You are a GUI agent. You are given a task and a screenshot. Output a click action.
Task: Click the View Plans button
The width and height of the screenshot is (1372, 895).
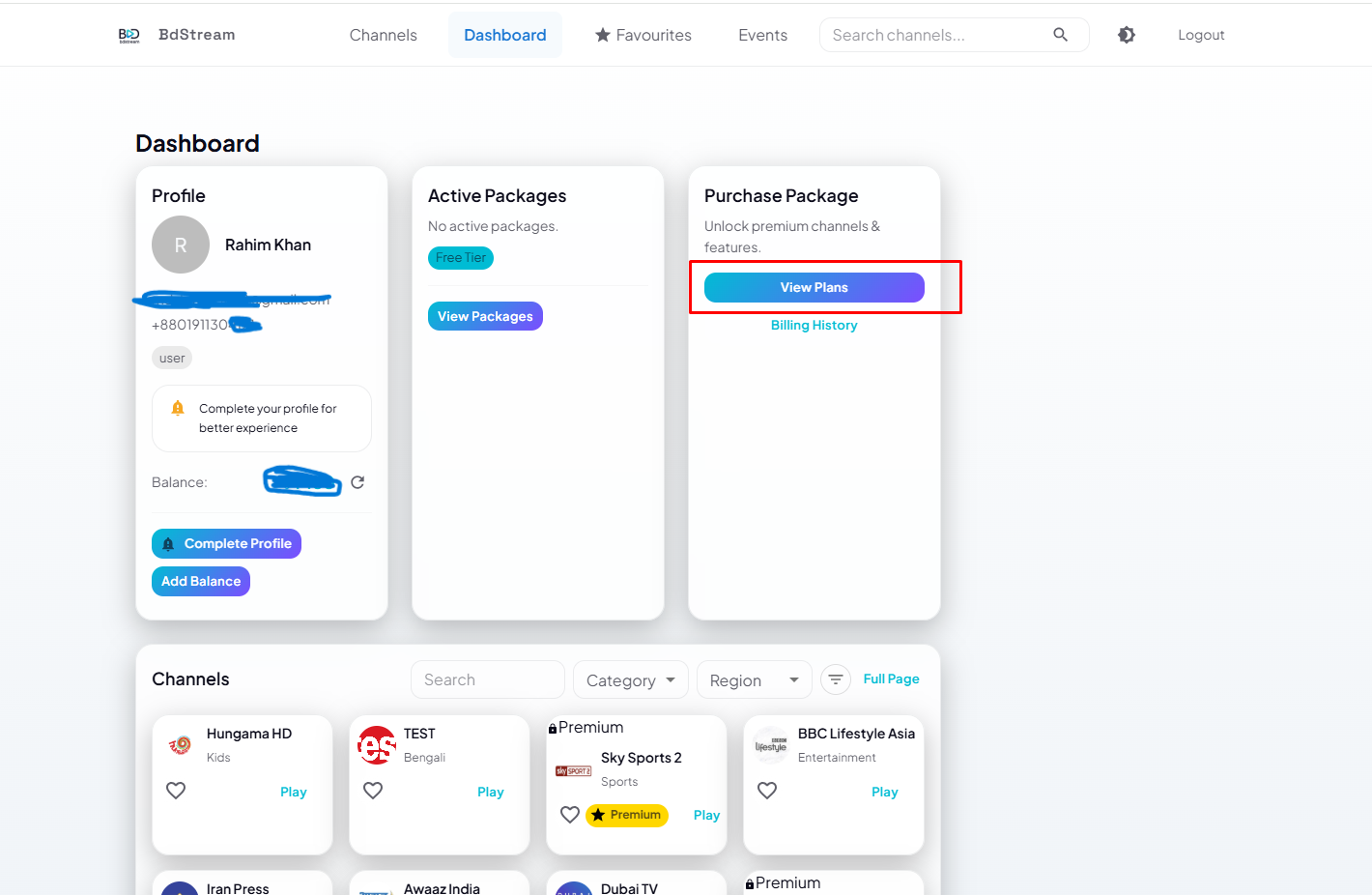click(x=814, y=287)
